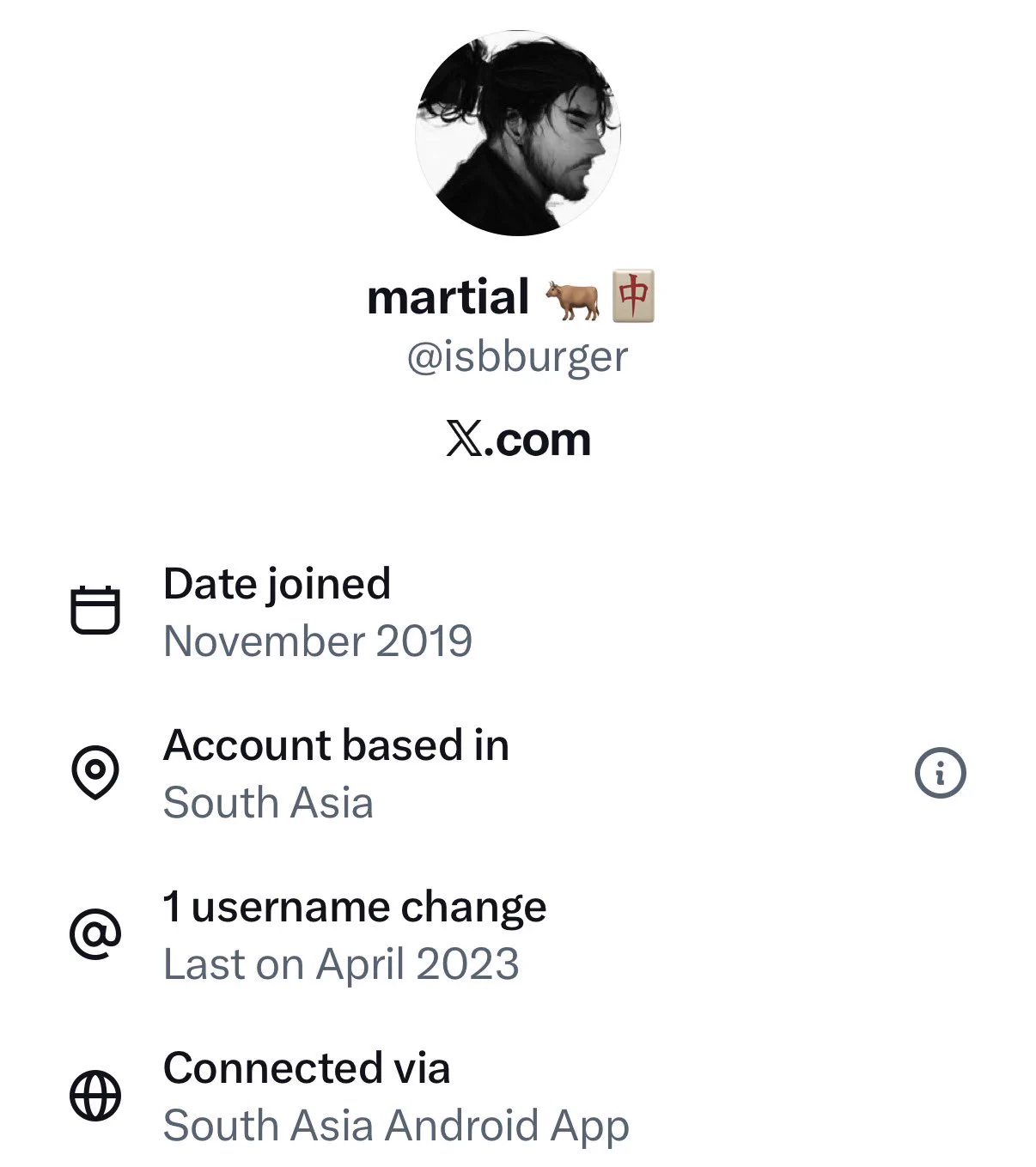
Task: Click the X logo in X.com
Action: point(464,441)
